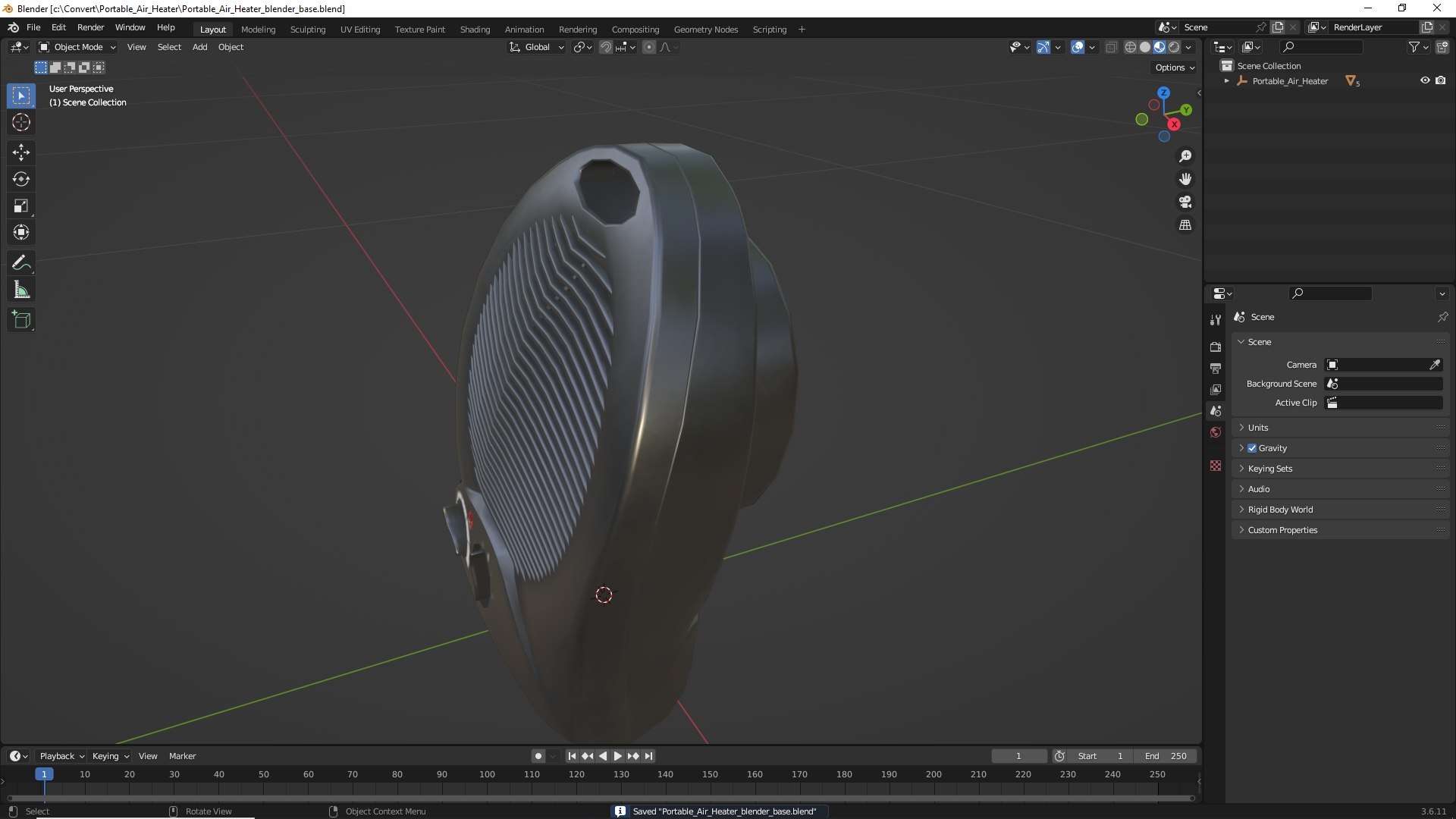Toggle camera view icon in viewport
1456x819 pixels.
[1185, 202]
